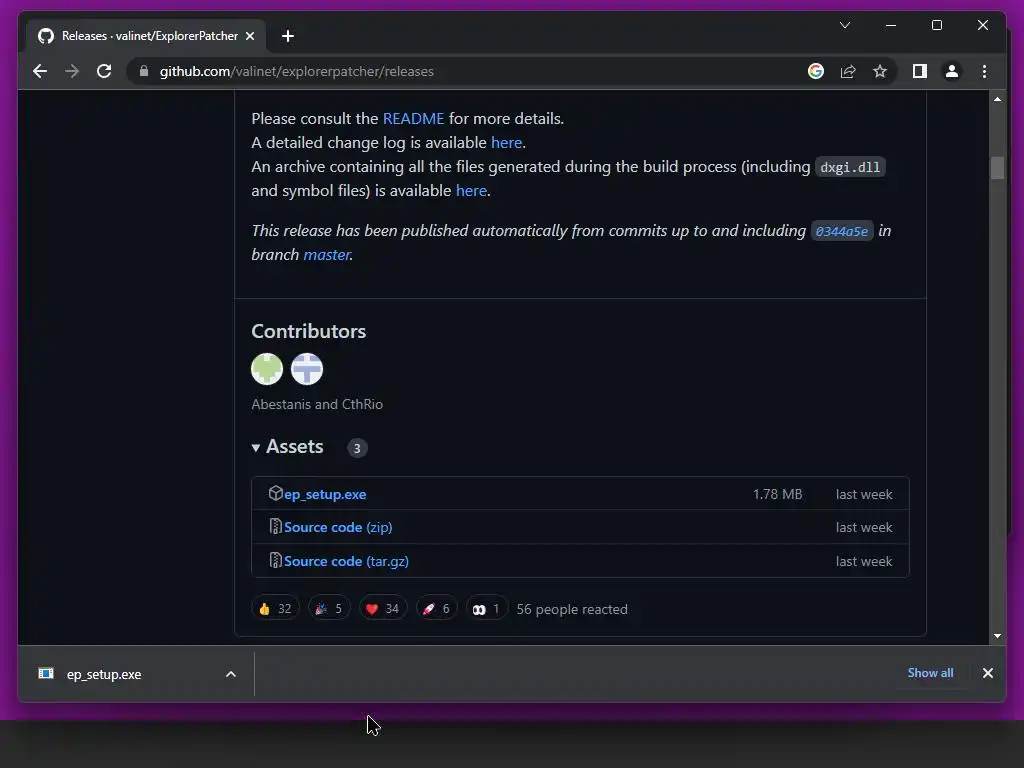Click last week date in Source code (zip) row
Viewport: 1024px width, 768px height.
click(863, 527)
